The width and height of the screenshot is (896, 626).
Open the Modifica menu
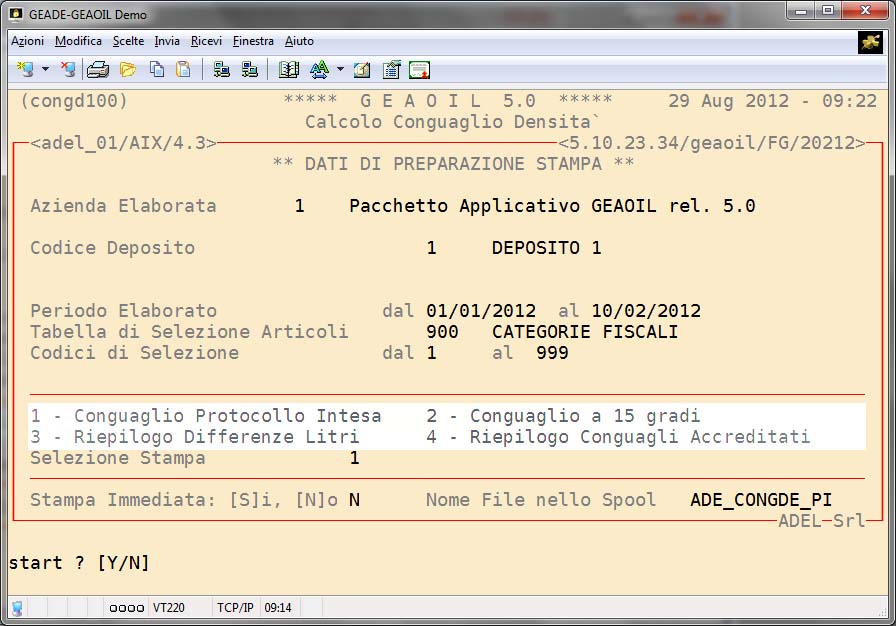click(78, 41)
